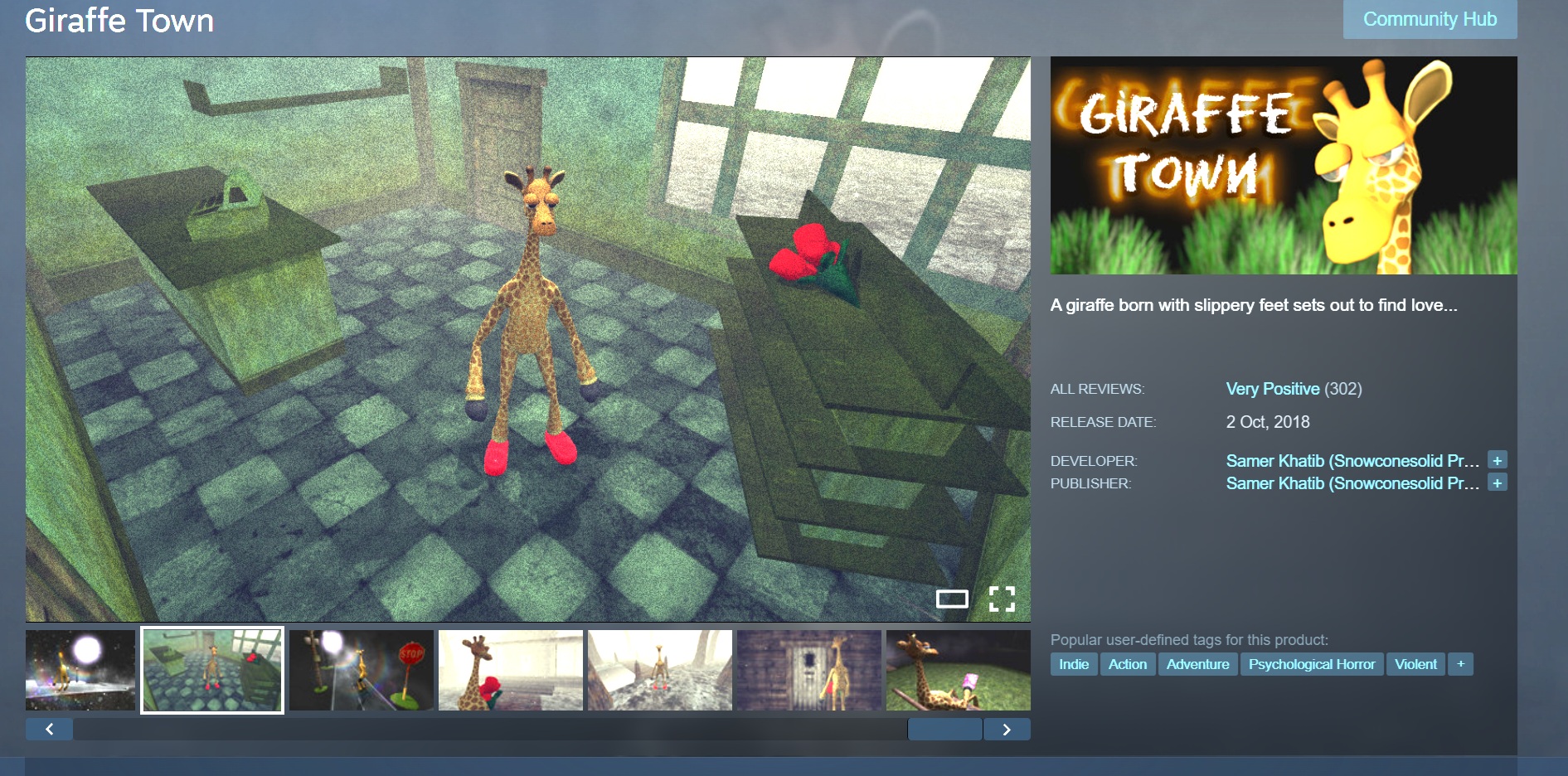The image size is (1568, 776).
Task: Expand the full publisher name with plus
Action: click(x=1497, y=483)
